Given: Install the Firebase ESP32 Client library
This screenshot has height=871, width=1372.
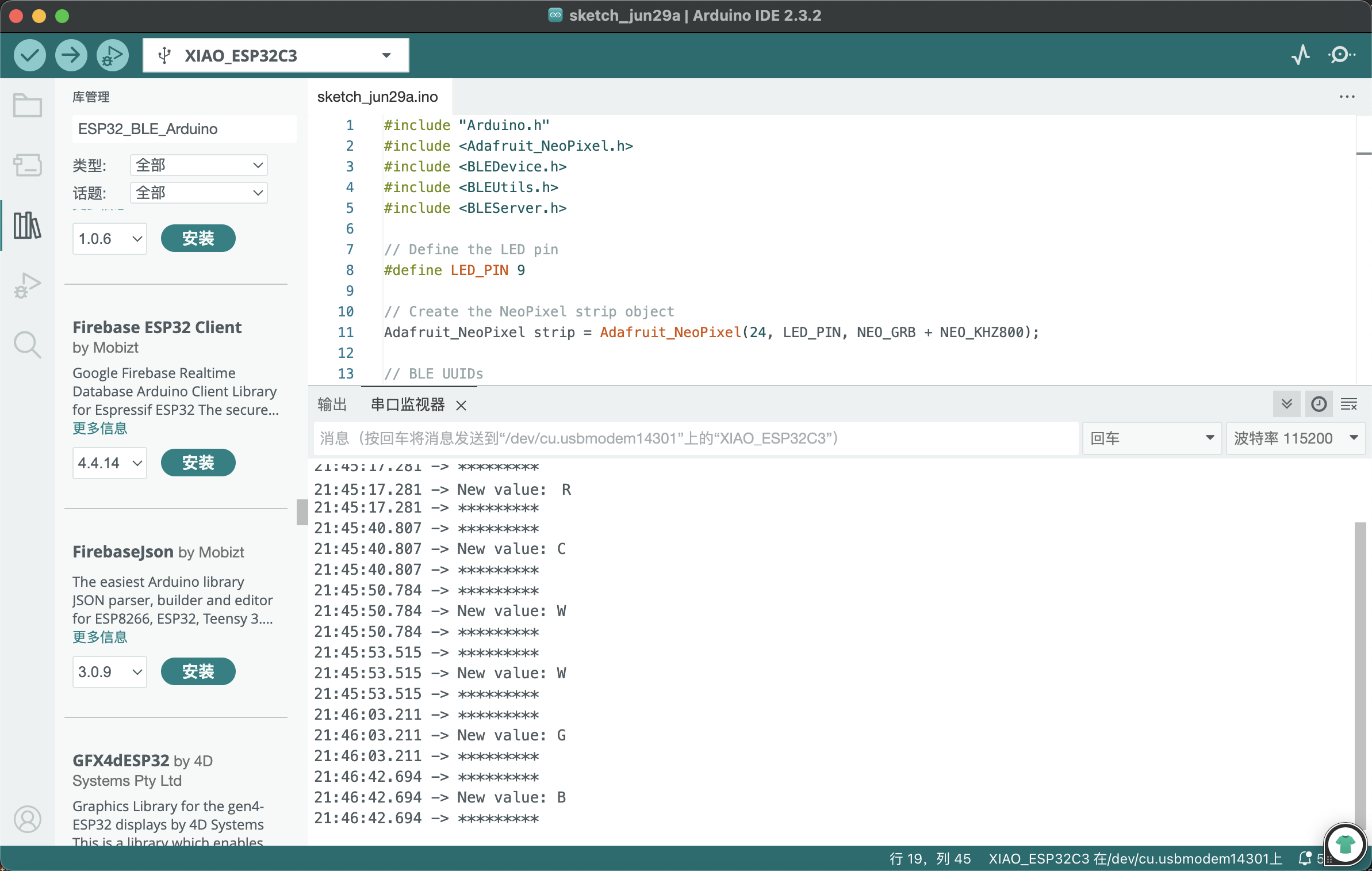Looking at the screenshot, I should click(x=198, y=463).
